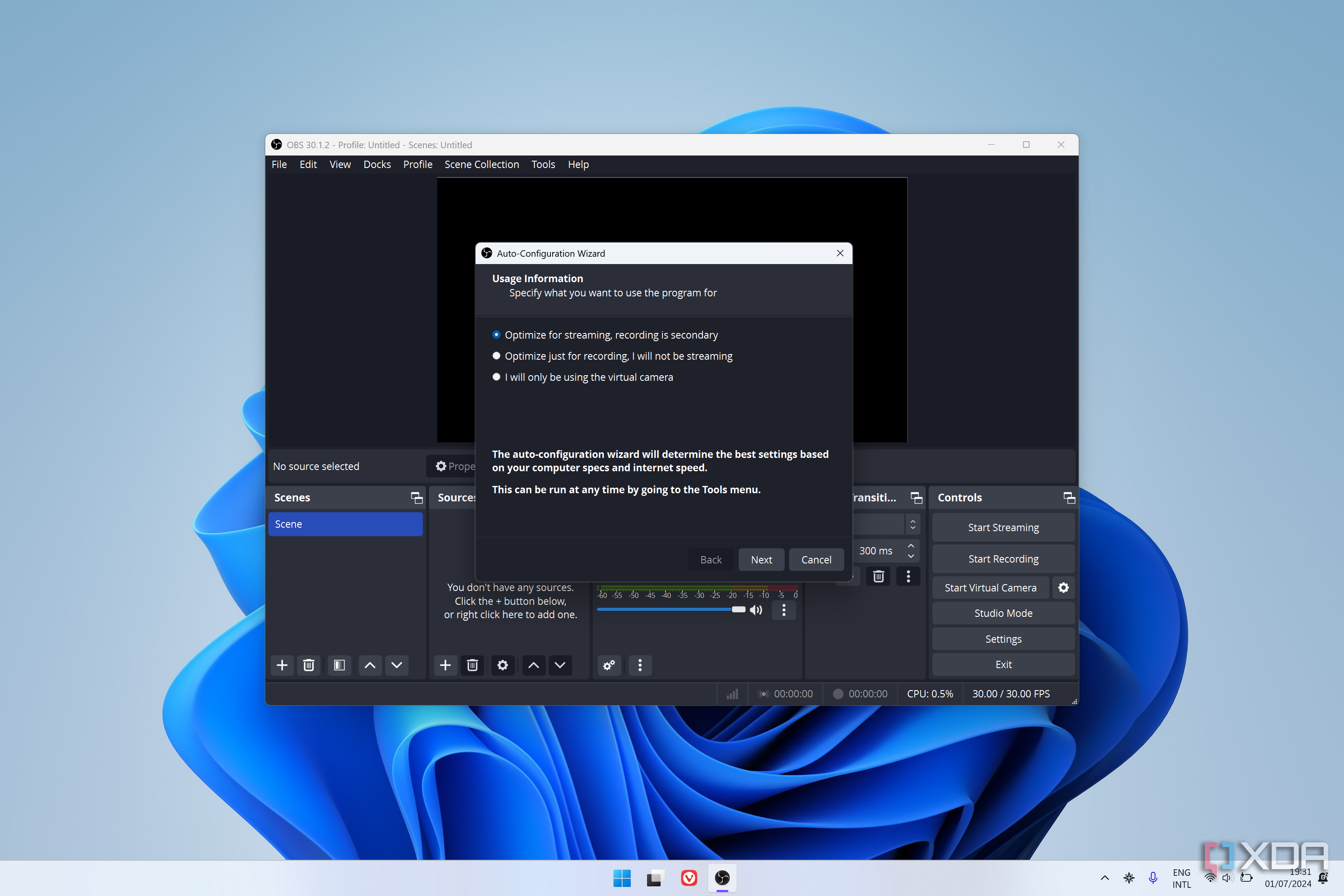
Task: Move scene up arrow in Scenes dock
Action: (370, 665)
